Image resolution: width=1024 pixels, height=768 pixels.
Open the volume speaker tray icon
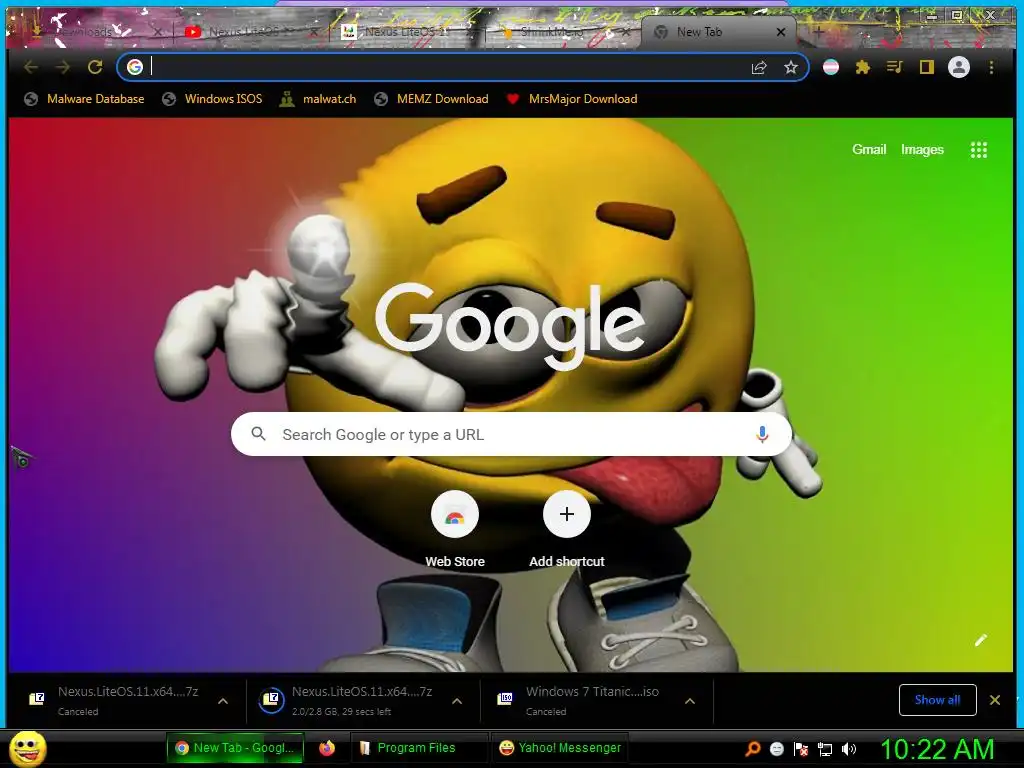849,749
